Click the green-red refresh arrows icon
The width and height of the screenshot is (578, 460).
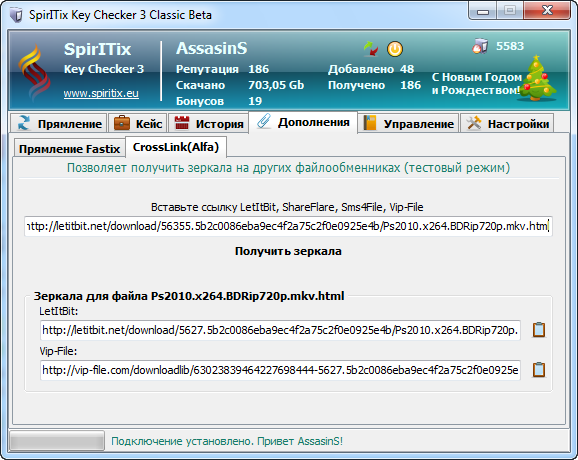[x=371, y=49]
